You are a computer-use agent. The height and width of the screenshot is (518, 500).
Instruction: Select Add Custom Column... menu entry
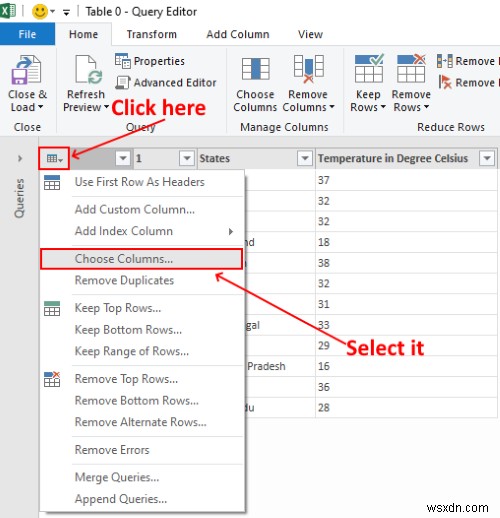142,209
